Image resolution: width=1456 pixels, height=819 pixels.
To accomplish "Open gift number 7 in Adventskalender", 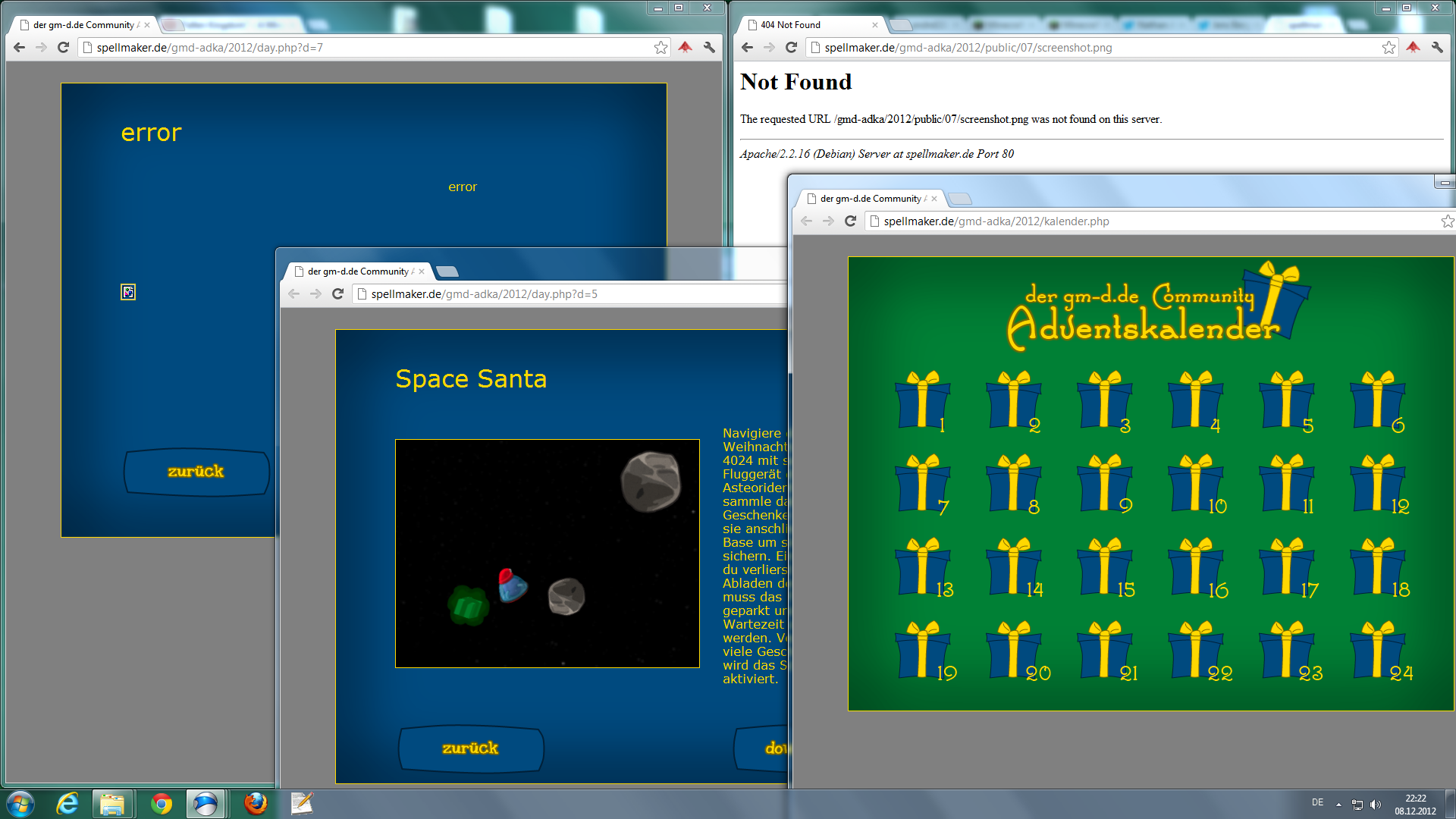I will pos(923,485).
